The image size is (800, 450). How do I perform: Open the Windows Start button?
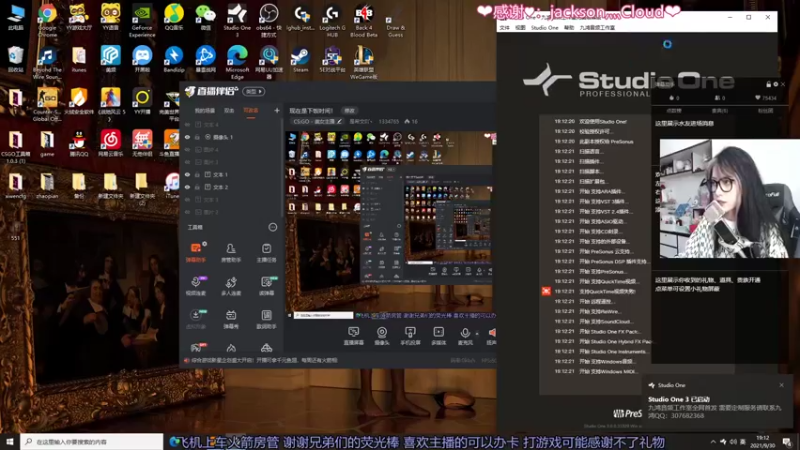click(10, 441)
